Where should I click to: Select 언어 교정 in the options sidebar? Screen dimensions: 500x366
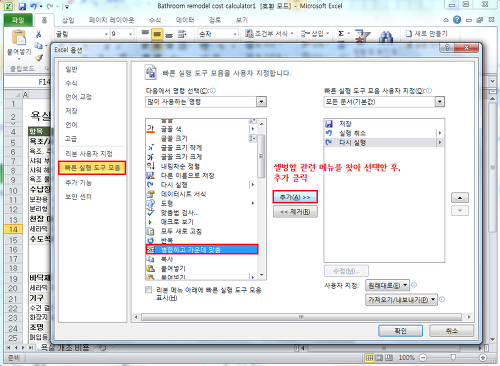coord(78,97)
